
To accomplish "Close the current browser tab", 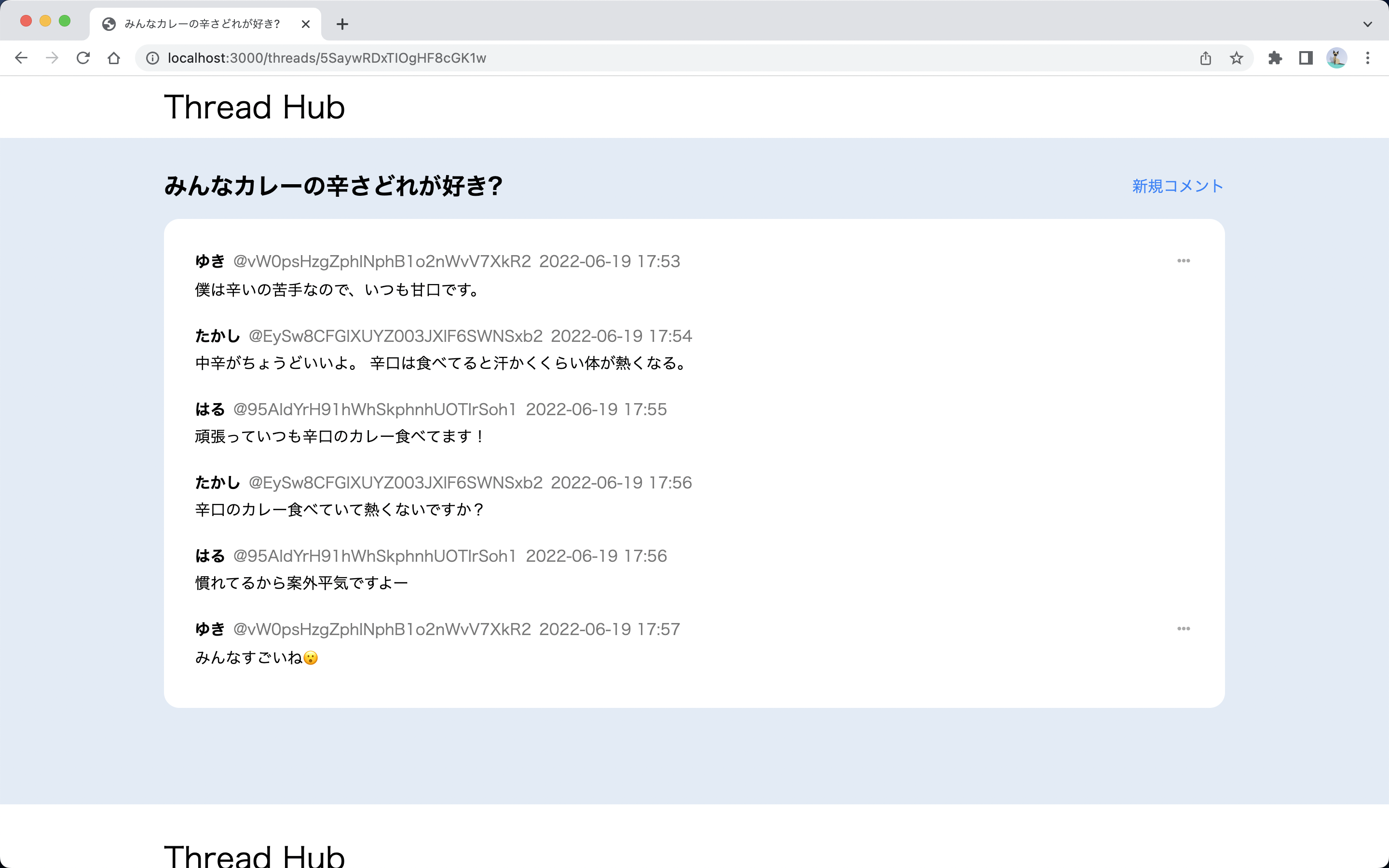I will 306,24.
